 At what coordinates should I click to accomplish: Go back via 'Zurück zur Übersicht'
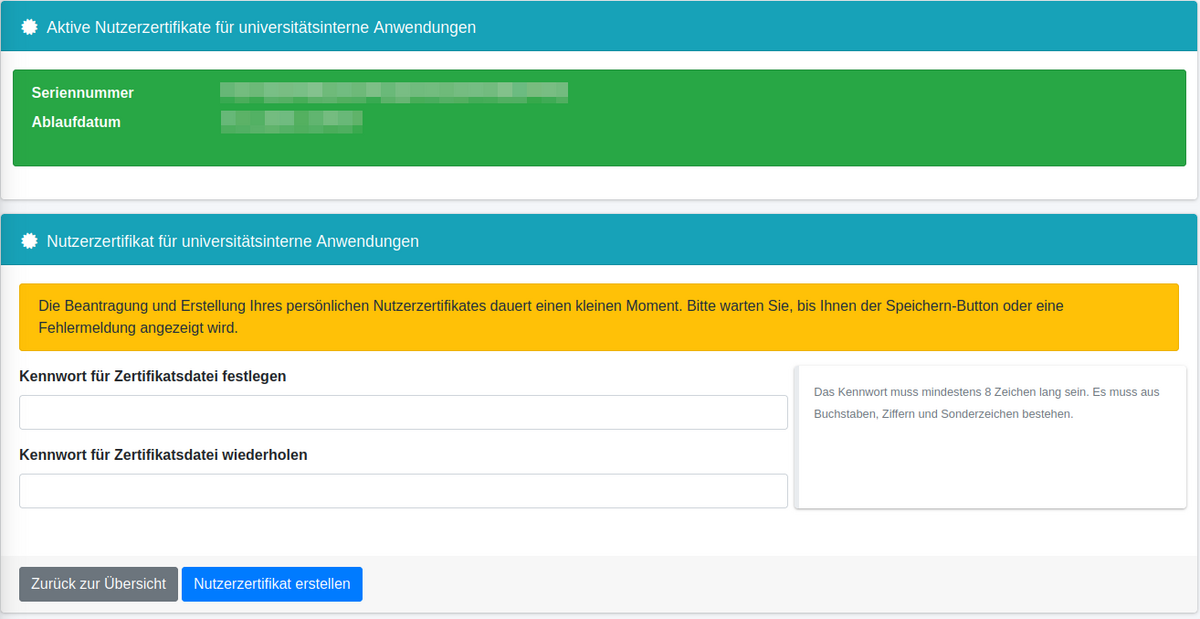[x=98, y=584]
